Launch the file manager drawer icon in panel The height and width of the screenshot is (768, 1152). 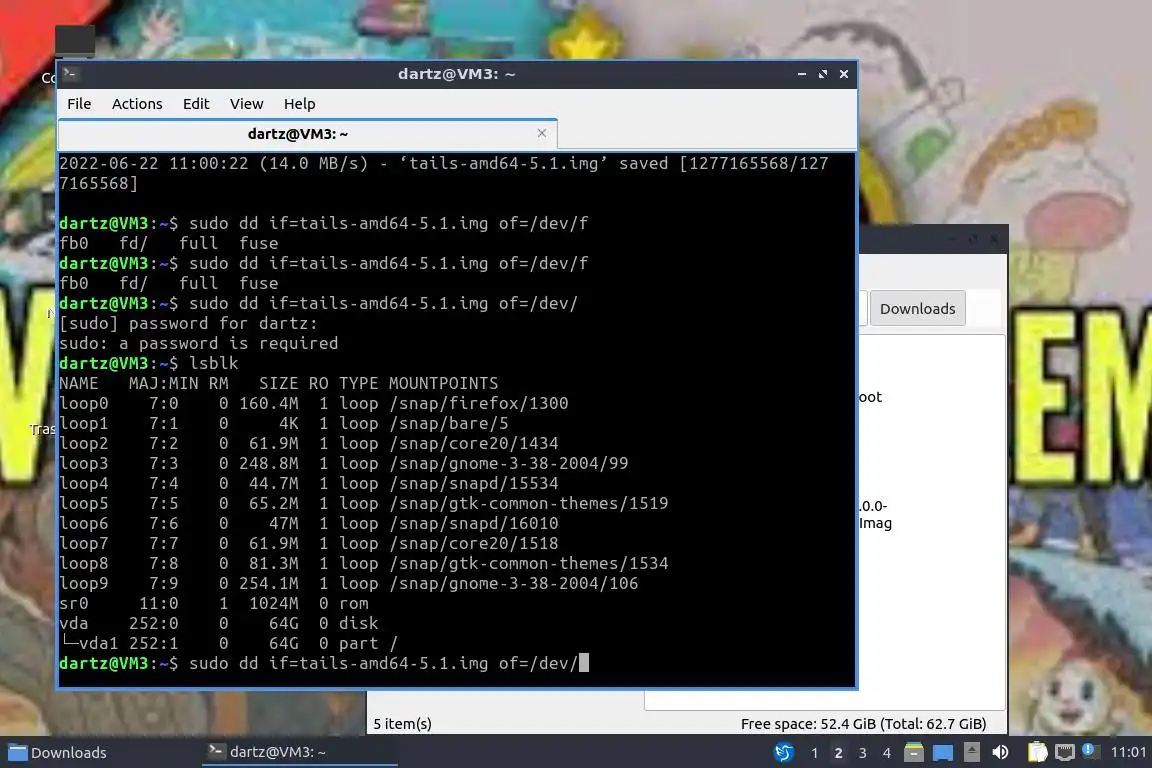point(914,752)
